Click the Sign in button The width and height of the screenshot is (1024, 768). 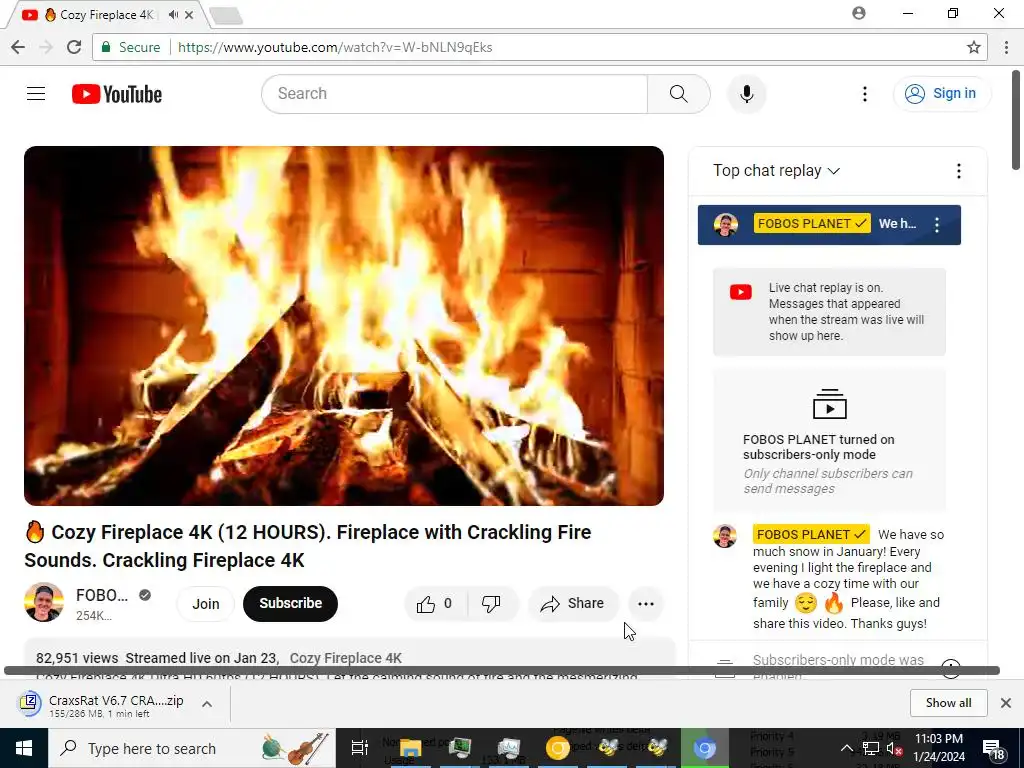(x=941, y=94)
